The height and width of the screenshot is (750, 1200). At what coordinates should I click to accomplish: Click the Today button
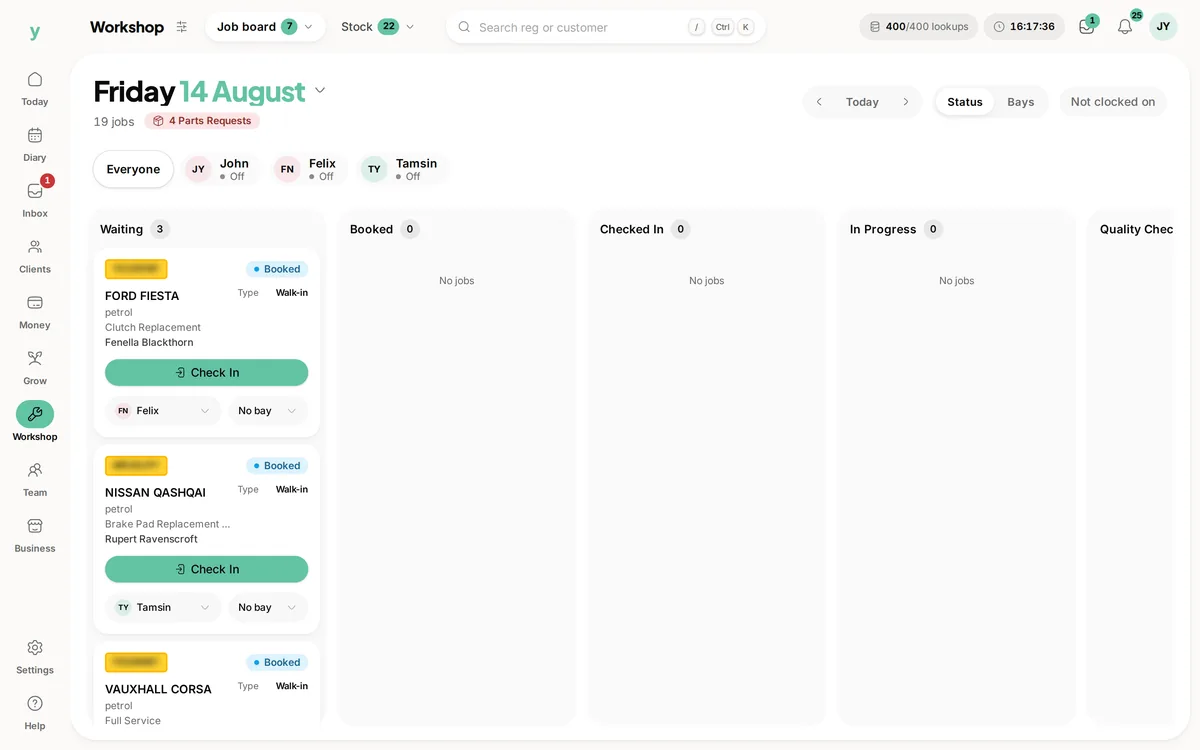(862, 102)
